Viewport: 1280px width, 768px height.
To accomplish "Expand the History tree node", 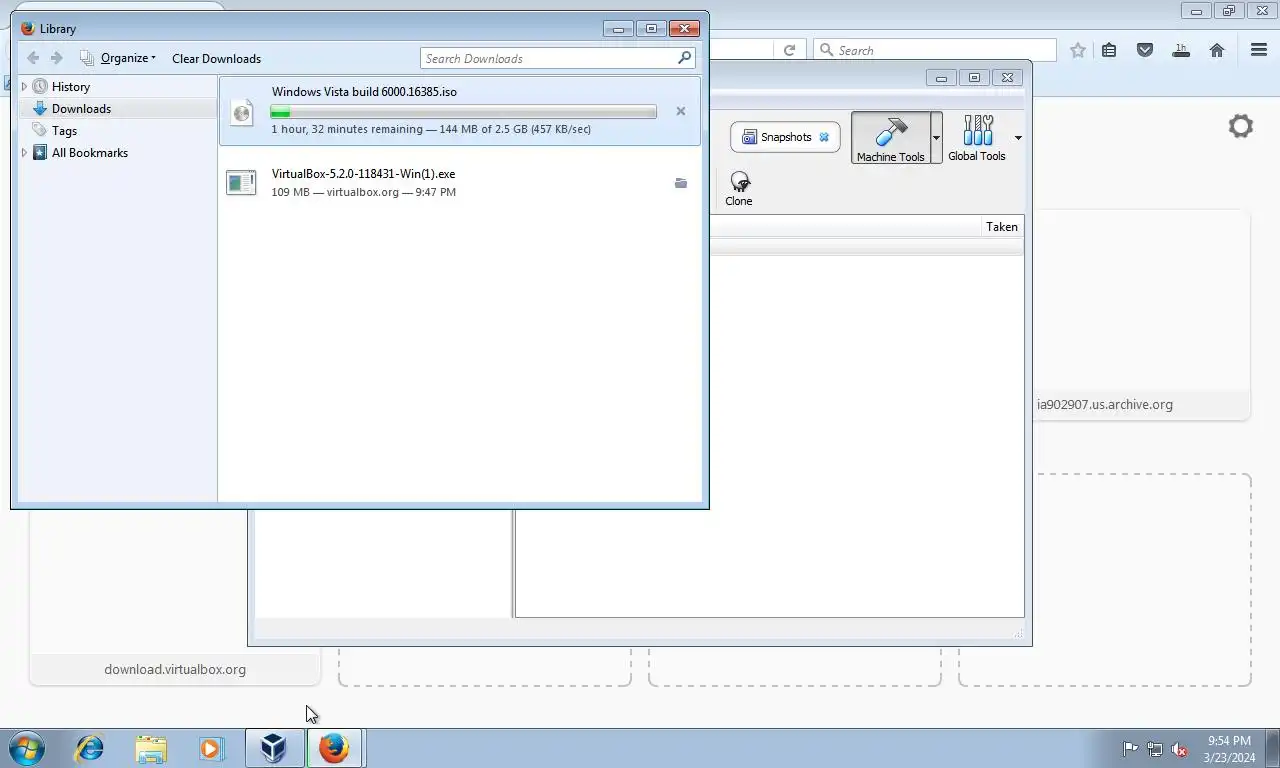I will click(24, 87).
